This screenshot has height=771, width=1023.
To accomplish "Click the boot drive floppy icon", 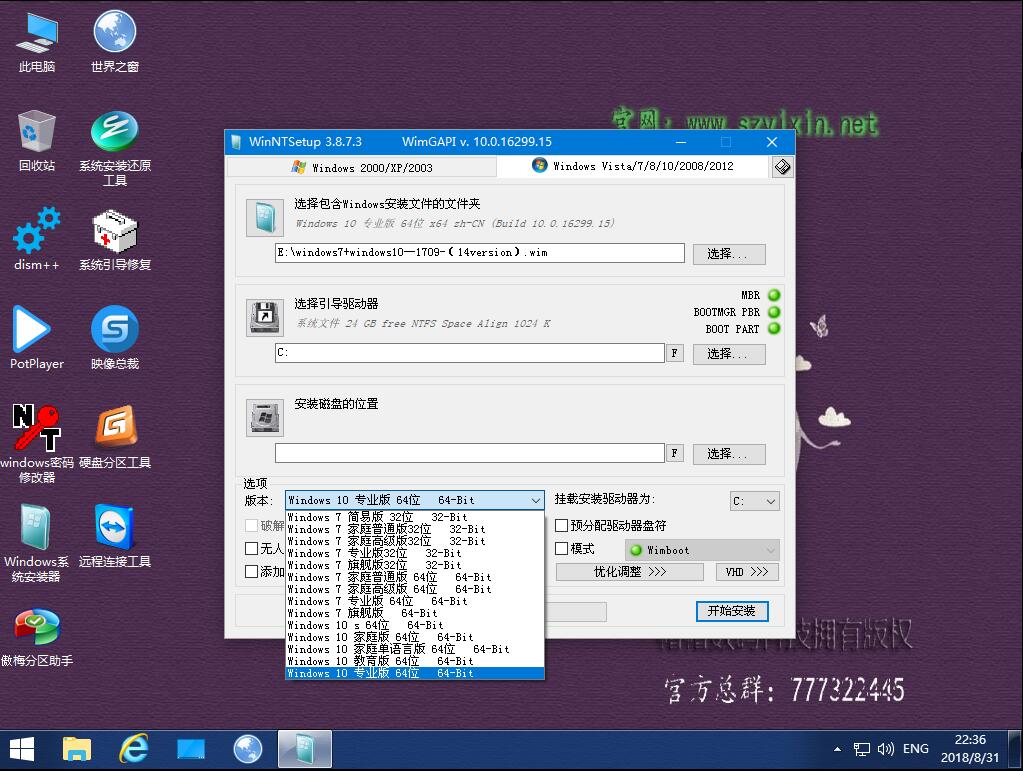I will (264, 318).
